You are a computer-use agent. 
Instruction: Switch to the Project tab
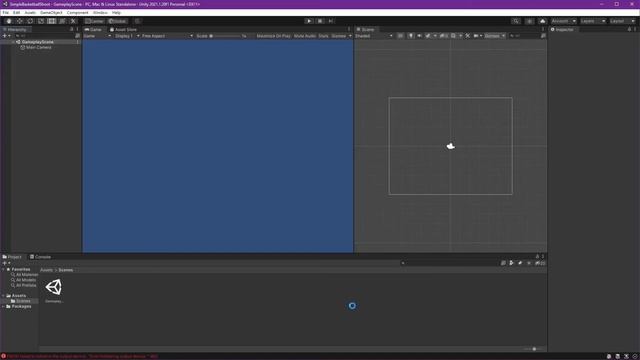pos(12,257)
